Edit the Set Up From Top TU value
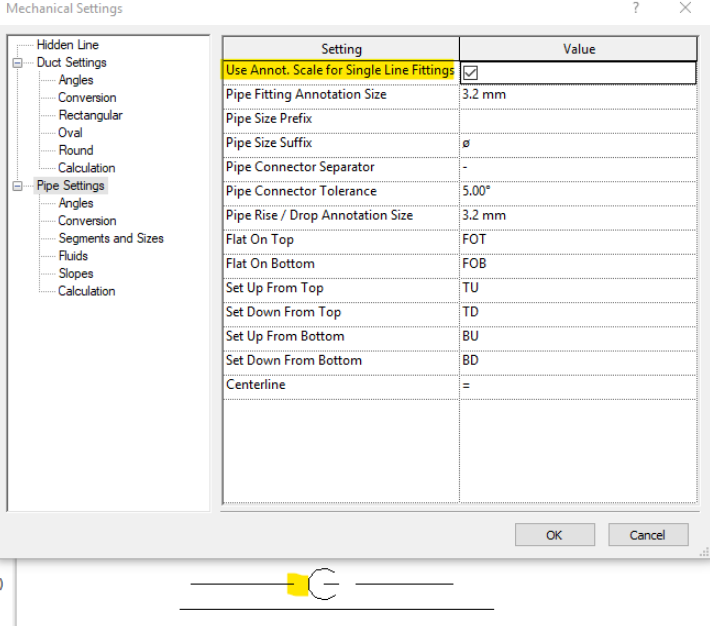The width and height of the screenshot is (710, 626). pos(578,288)
